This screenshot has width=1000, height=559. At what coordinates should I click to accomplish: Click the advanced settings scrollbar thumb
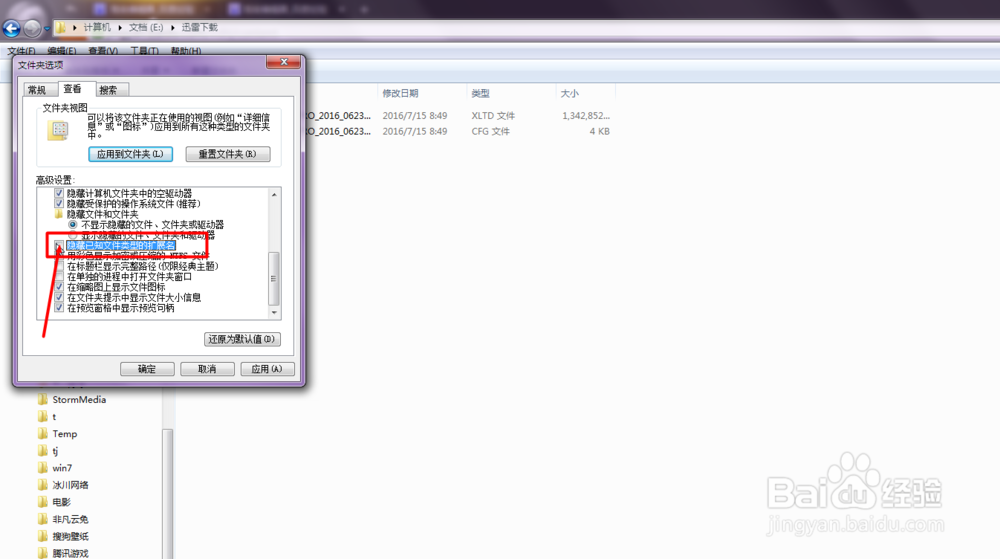pos(274,279)
